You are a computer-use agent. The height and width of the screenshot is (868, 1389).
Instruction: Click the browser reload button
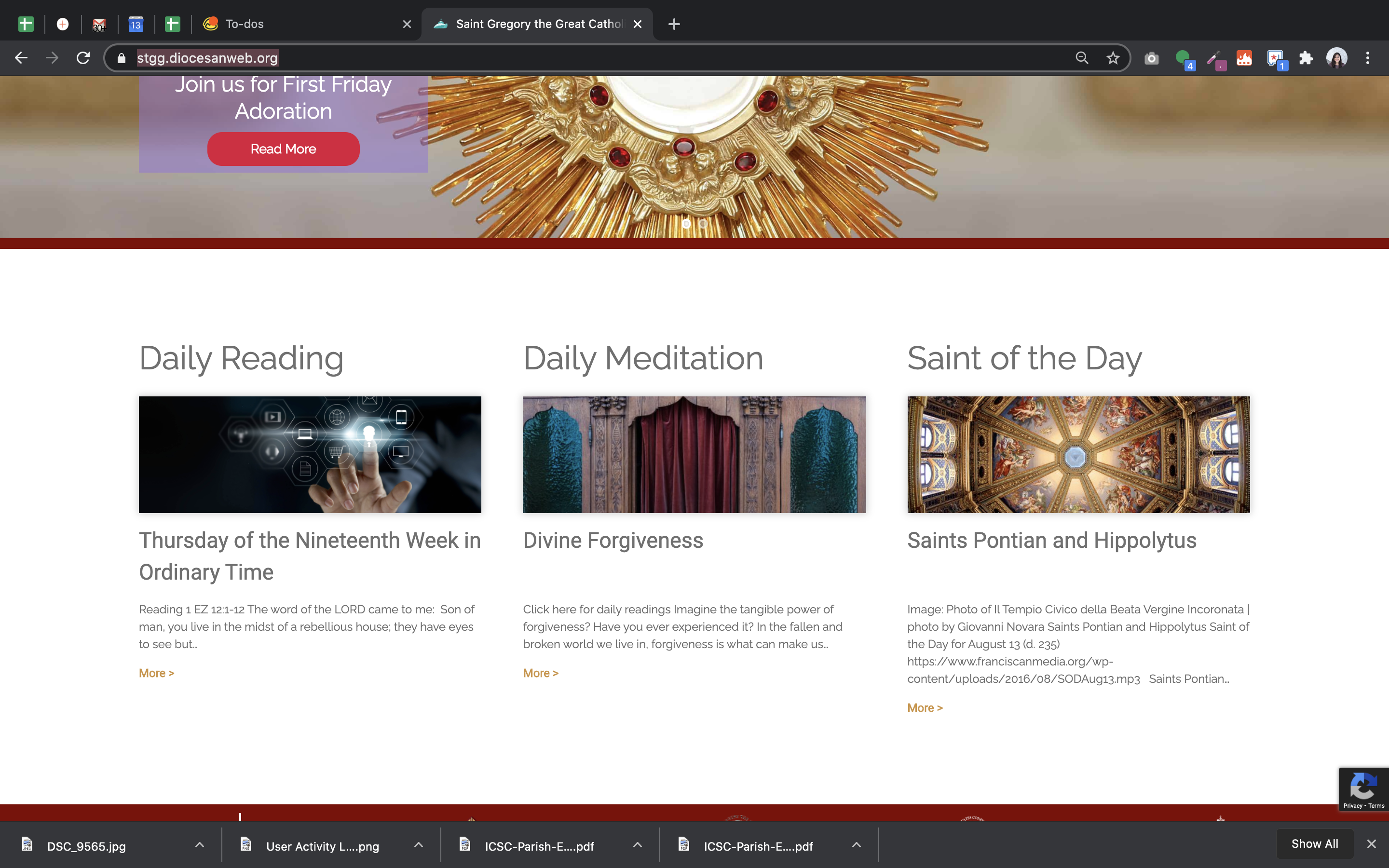[x=83, y=58]
